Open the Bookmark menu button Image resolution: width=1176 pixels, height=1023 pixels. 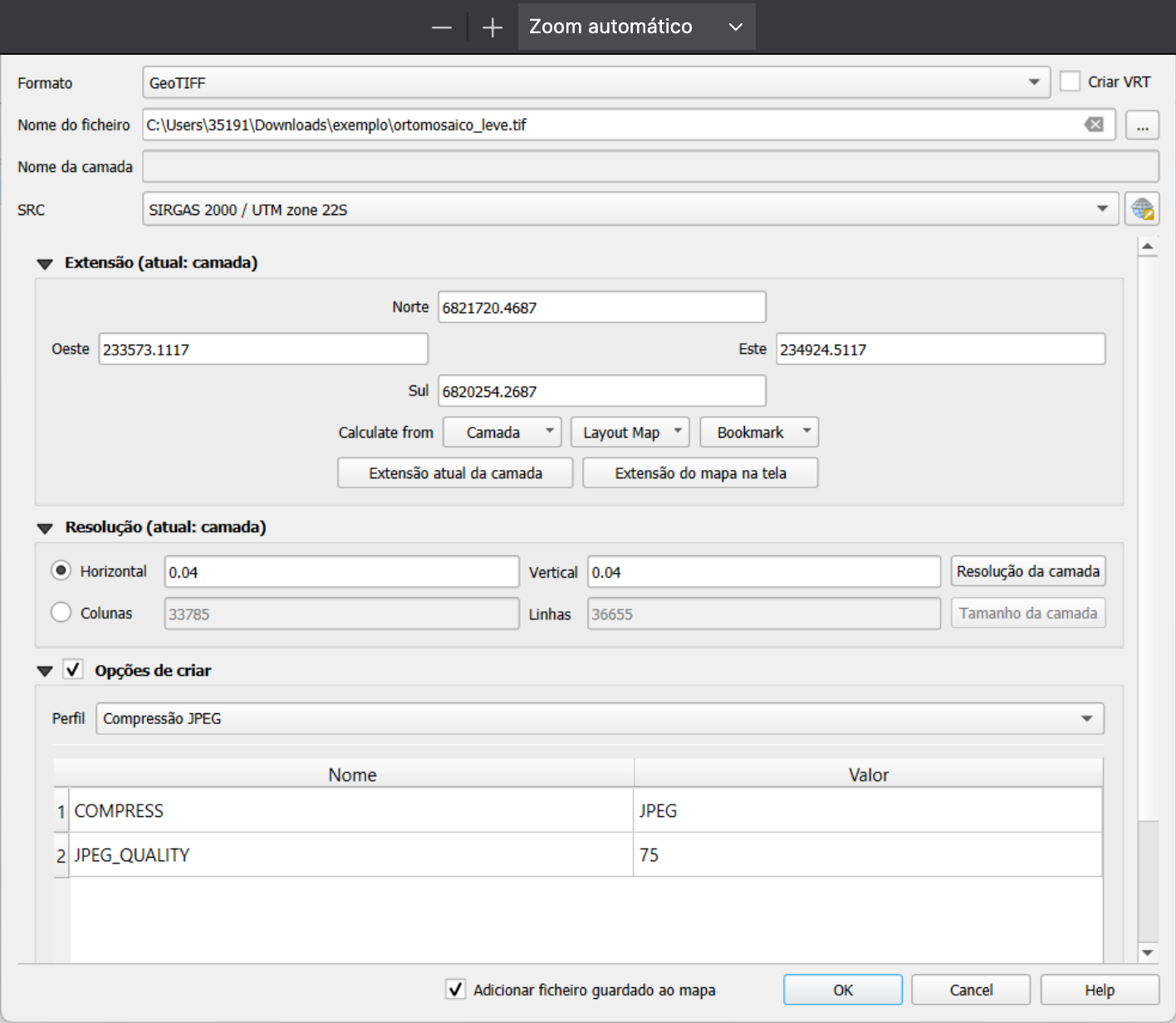tap(758, 433)
